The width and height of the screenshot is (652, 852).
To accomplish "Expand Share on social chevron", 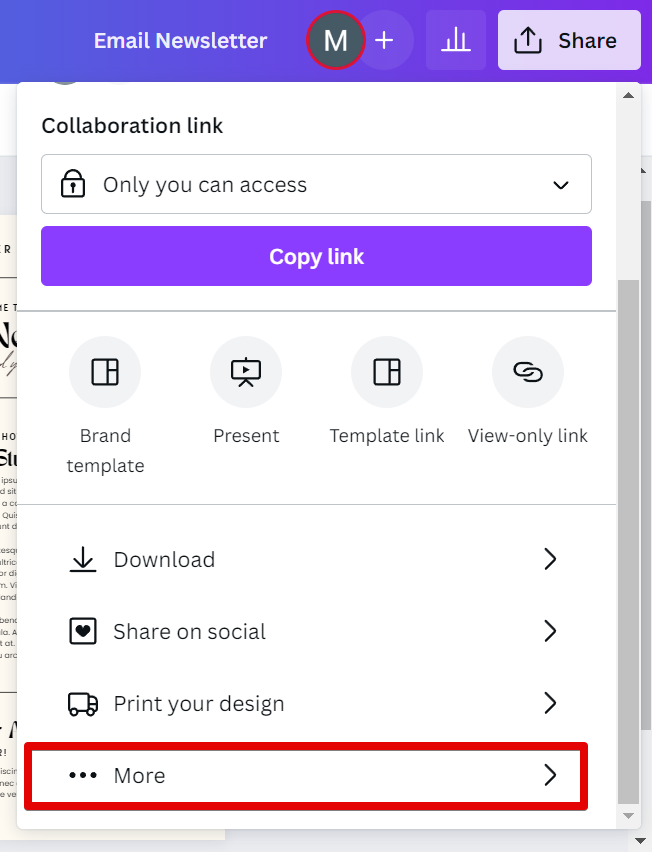I will 549,631.
